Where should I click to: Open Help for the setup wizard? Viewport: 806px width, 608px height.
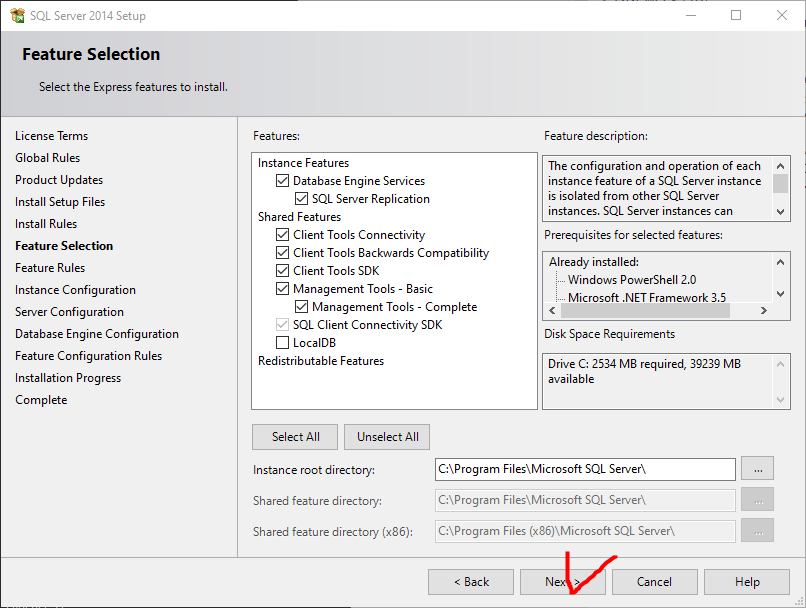point(747,582)
